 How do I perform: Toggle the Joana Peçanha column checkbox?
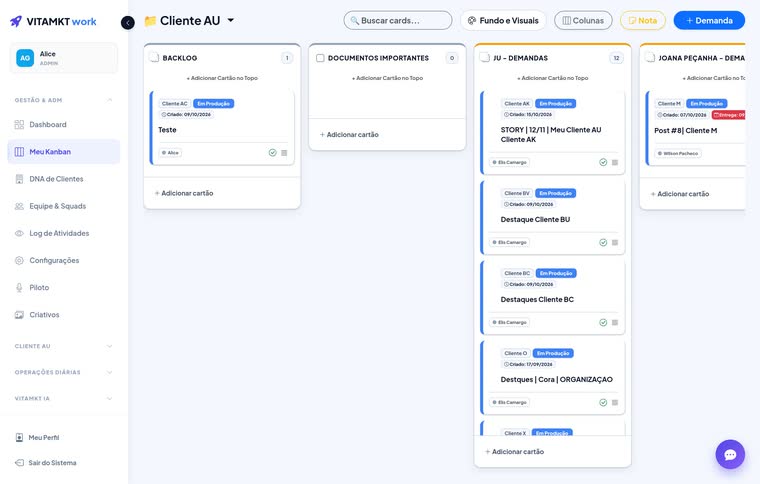(649, 58)
